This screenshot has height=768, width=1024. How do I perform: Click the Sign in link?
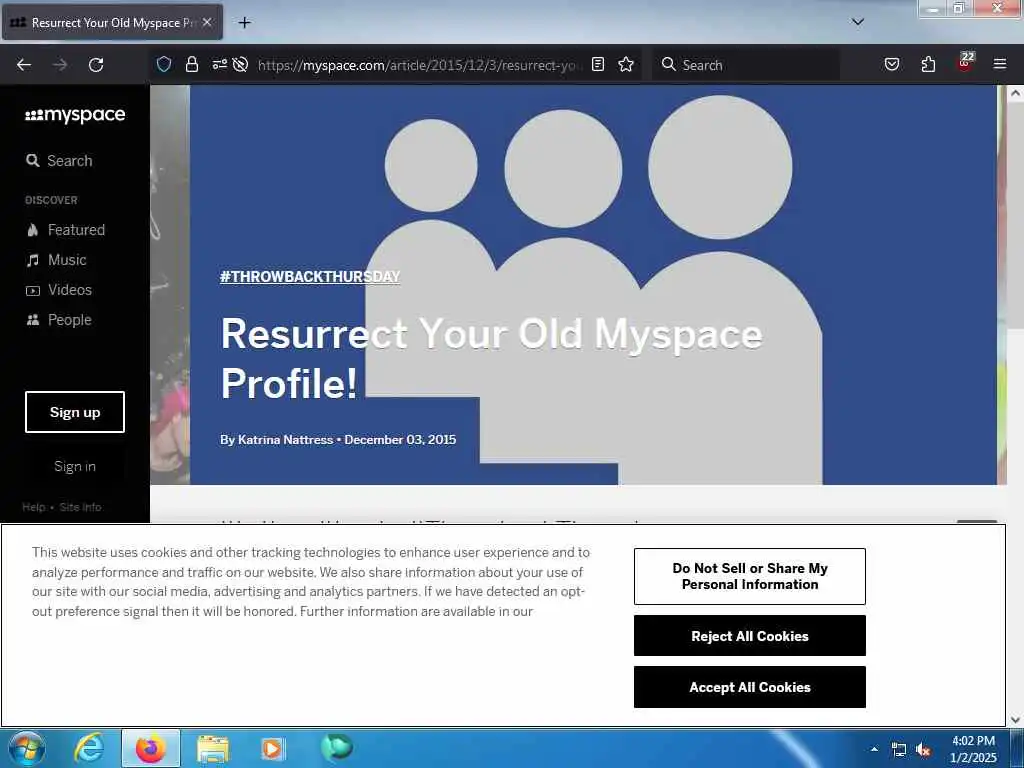(75, 466)
